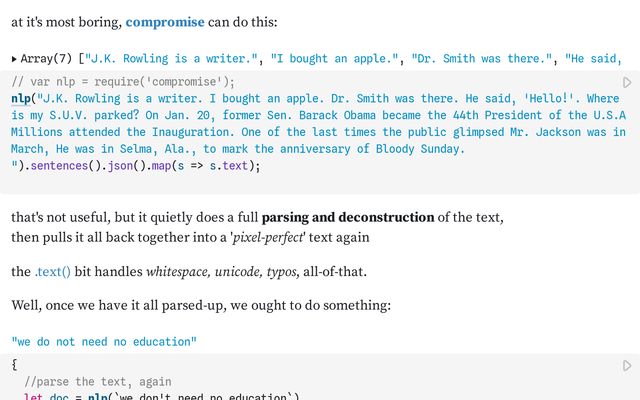Image resolution: width=640 pixels, height=400 pixels.
Task: Run the nlp sentences code cell
Action: coord(627,83)
